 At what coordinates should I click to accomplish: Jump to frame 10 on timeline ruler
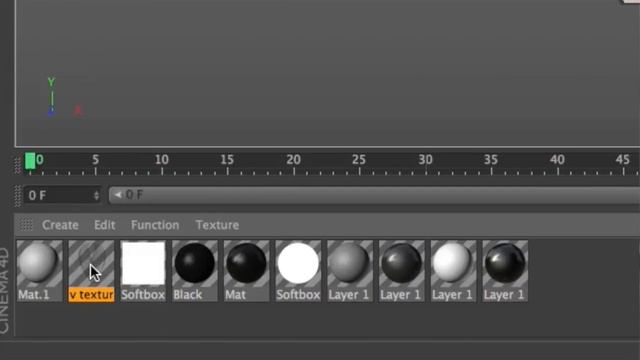(x=162, y=160)
